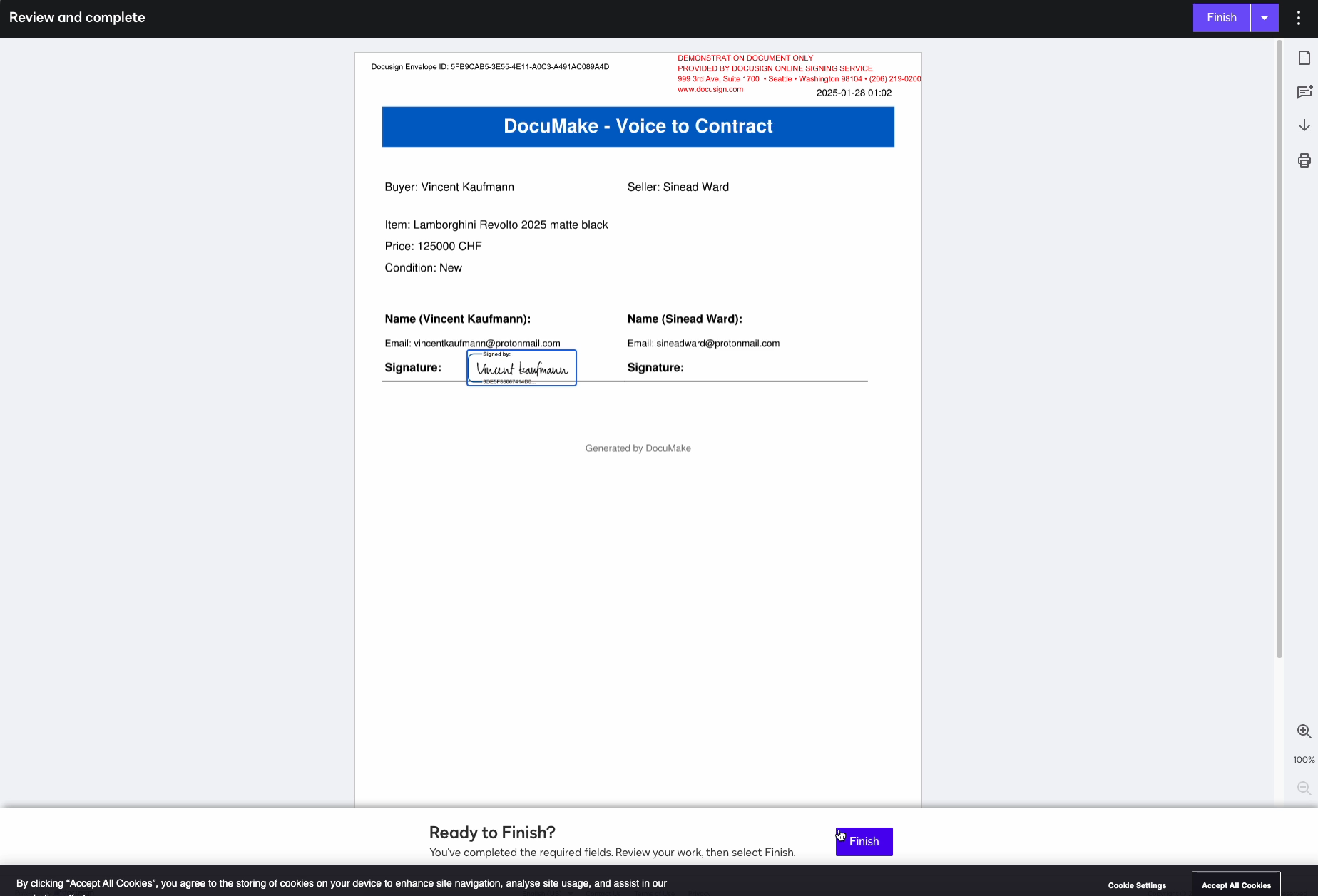Image resolution: width=1318 pixels, height=896 pixels.
Task: Click the DocuMake - Voice to Contract title banner
Action: click(x=638, y=127)
